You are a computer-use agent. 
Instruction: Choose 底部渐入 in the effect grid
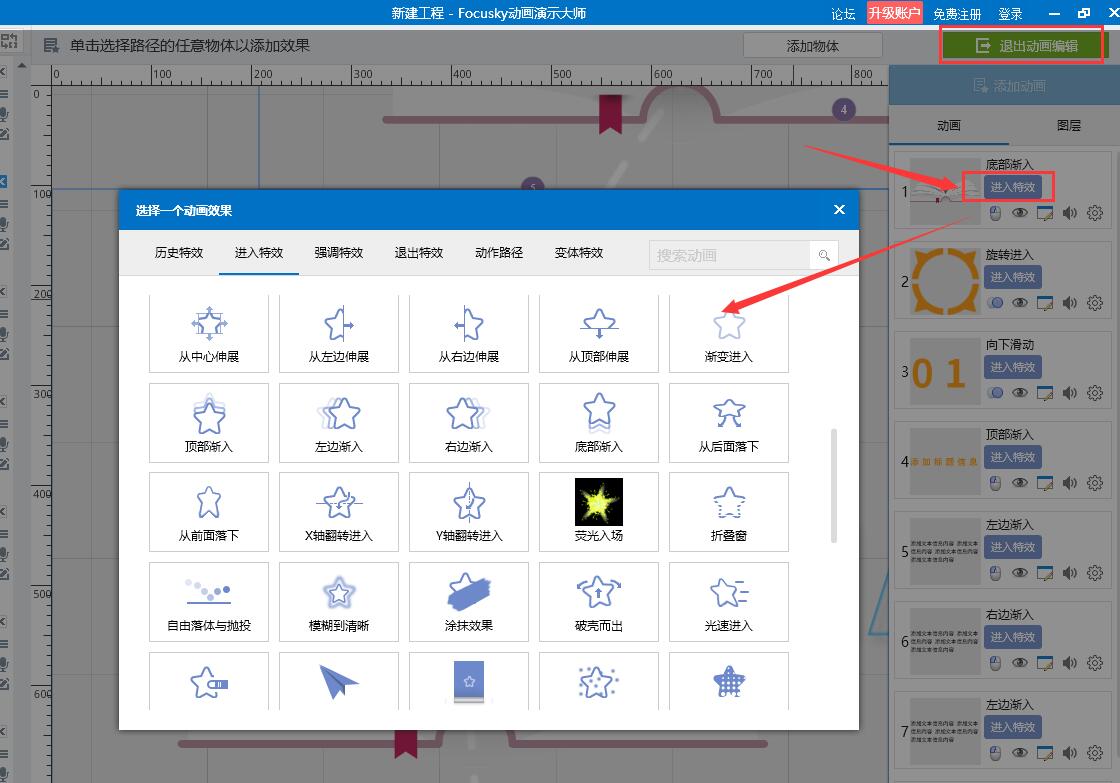pyautogui.click(x=599, y=423)
